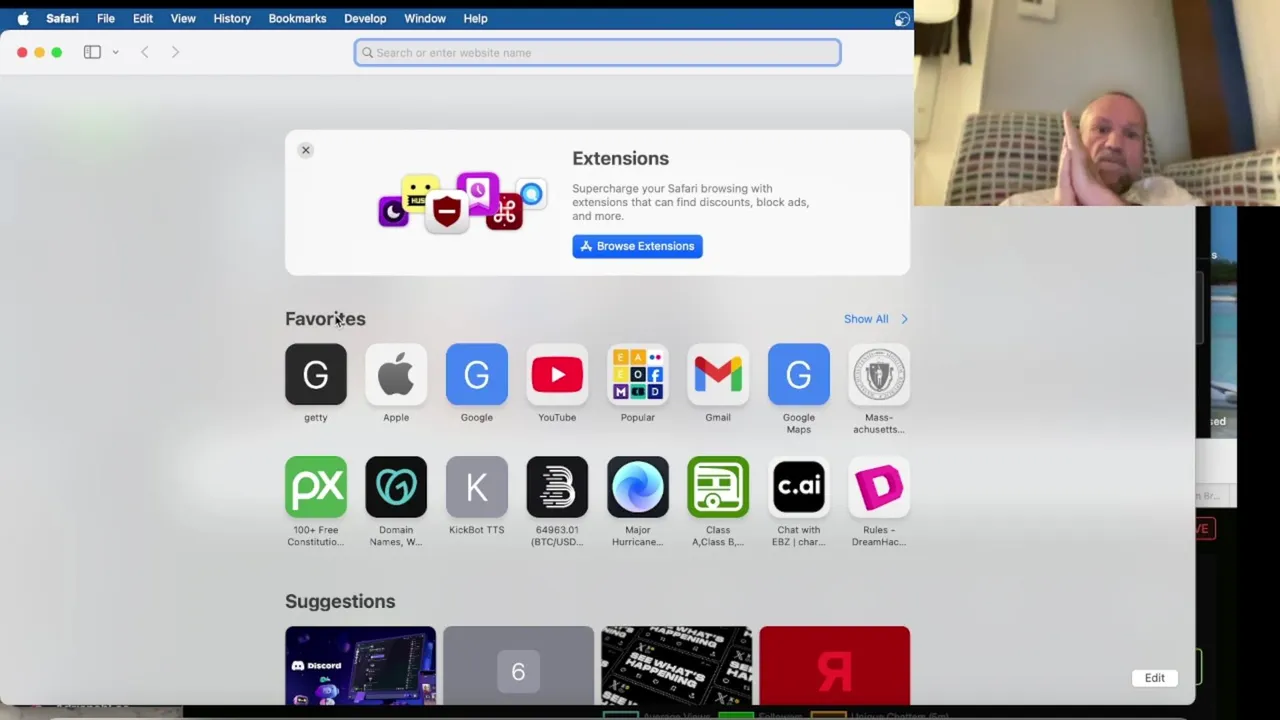Click the Browse Extensions button
Screen dimensions: 1280x720
coord(637,246)
